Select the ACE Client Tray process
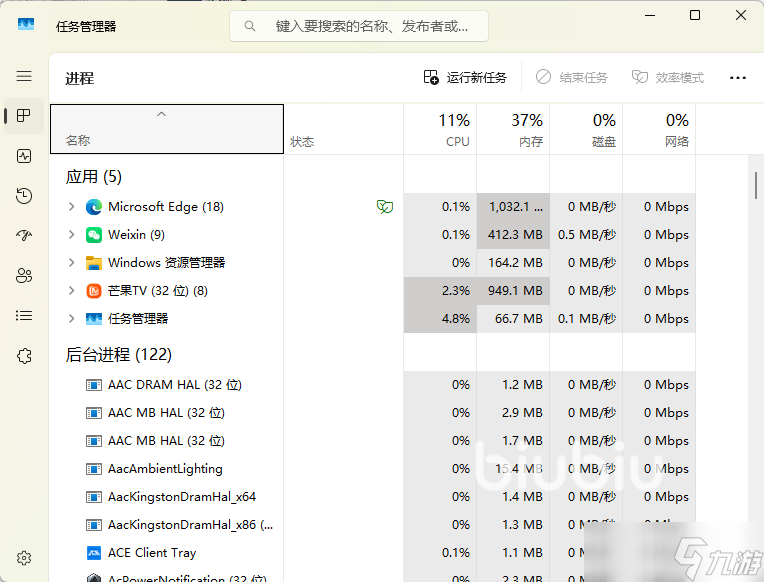The width and height of the screenshot is (764, 582). click(152, 553)
